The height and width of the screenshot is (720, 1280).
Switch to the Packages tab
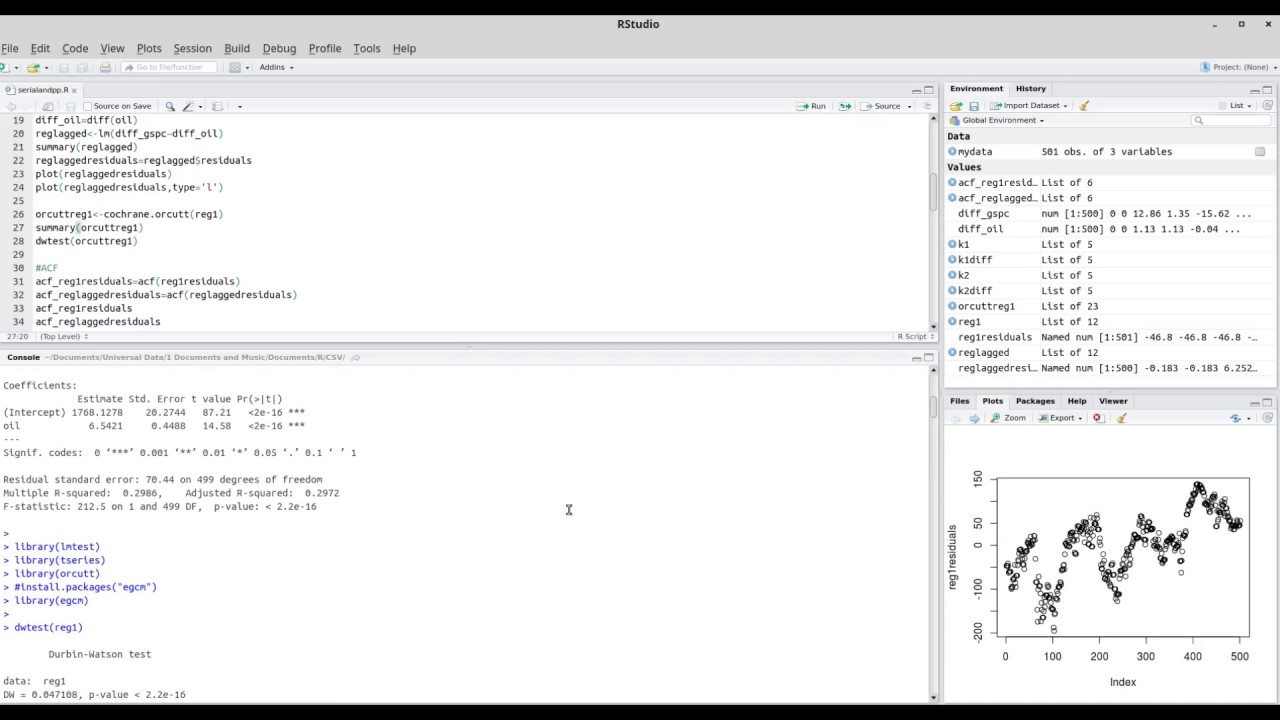click(1035, 401)
